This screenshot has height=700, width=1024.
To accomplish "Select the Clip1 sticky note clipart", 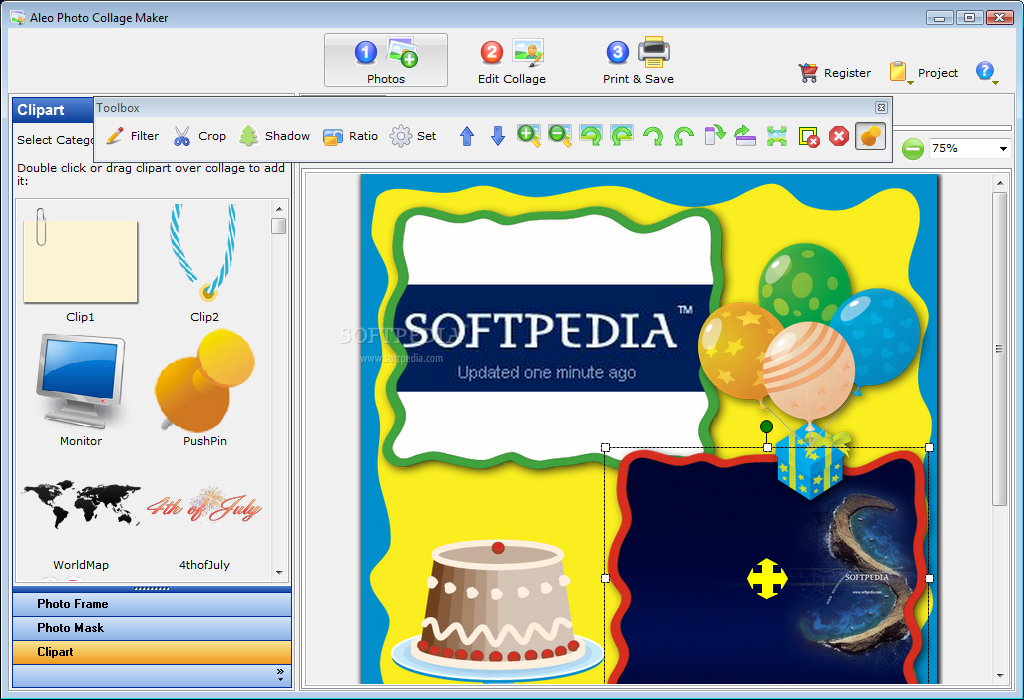I will [80, 264].
